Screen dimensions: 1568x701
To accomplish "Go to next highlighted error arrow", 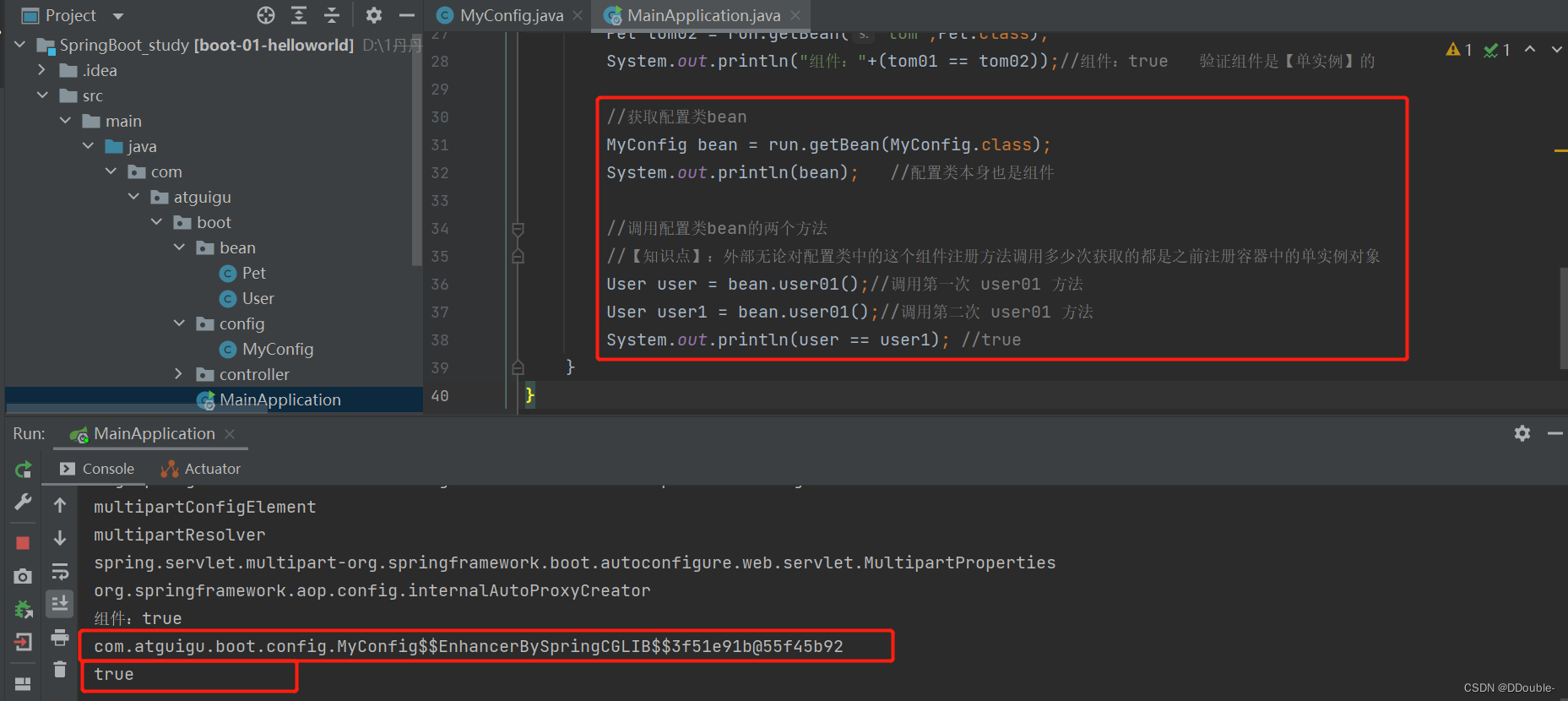I will pyautogui.click(x=1556, y=49).
